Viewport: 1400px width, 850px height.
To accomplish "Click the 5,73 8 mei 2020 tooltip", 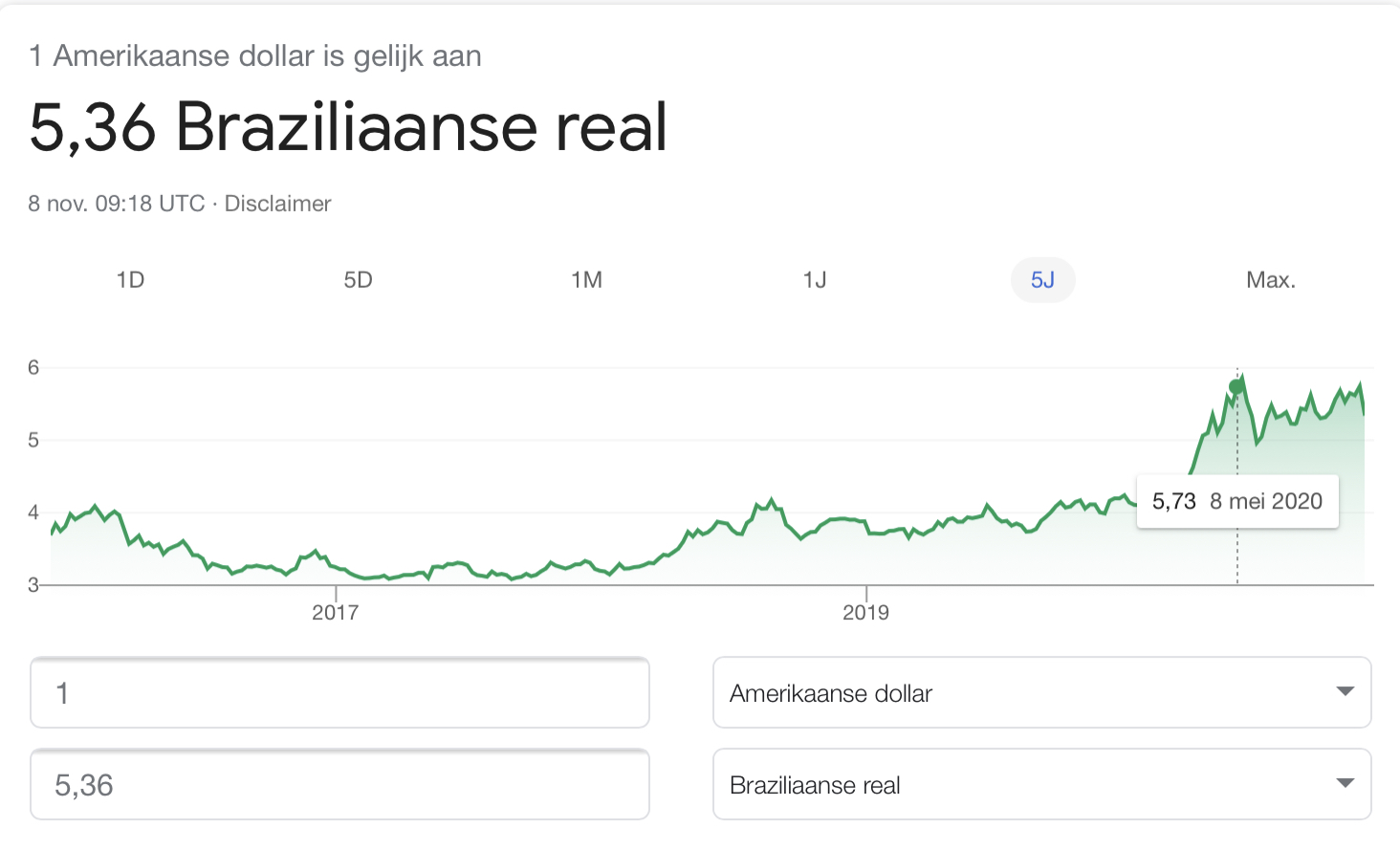I will (1237, 501).
